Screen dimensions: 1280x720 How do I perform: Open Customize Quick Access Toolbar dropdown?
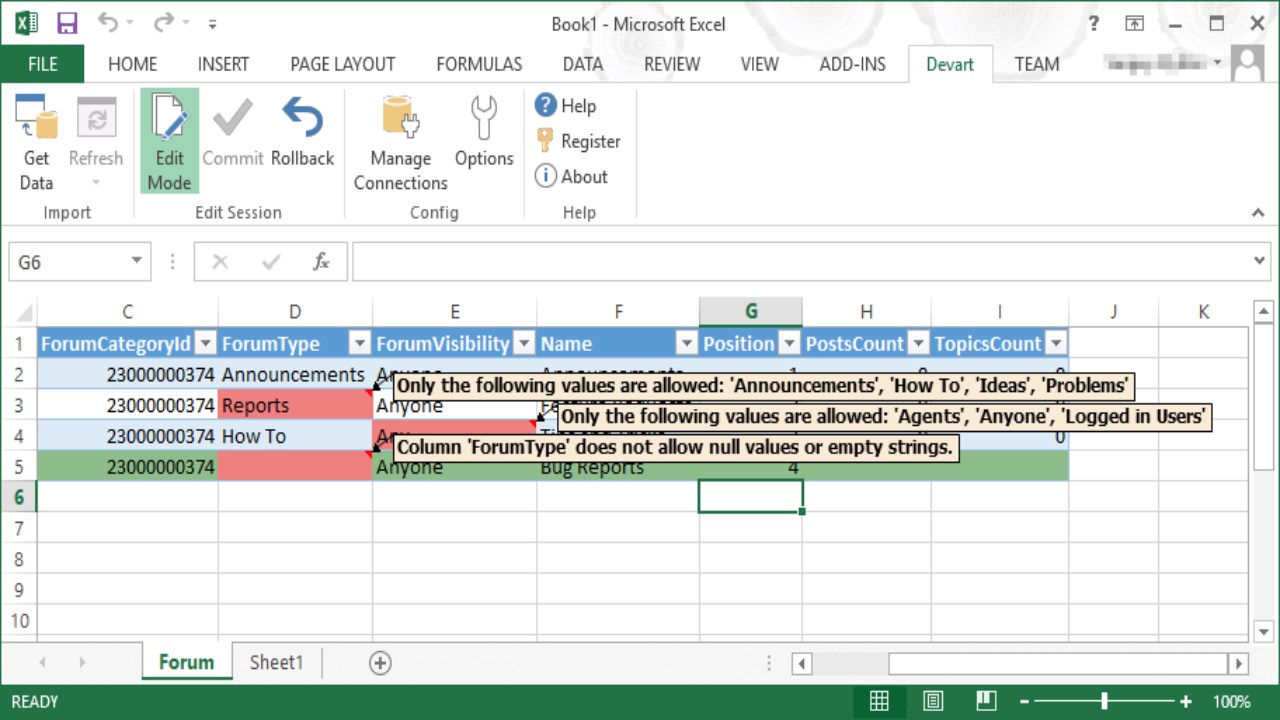tap(212, 24)
